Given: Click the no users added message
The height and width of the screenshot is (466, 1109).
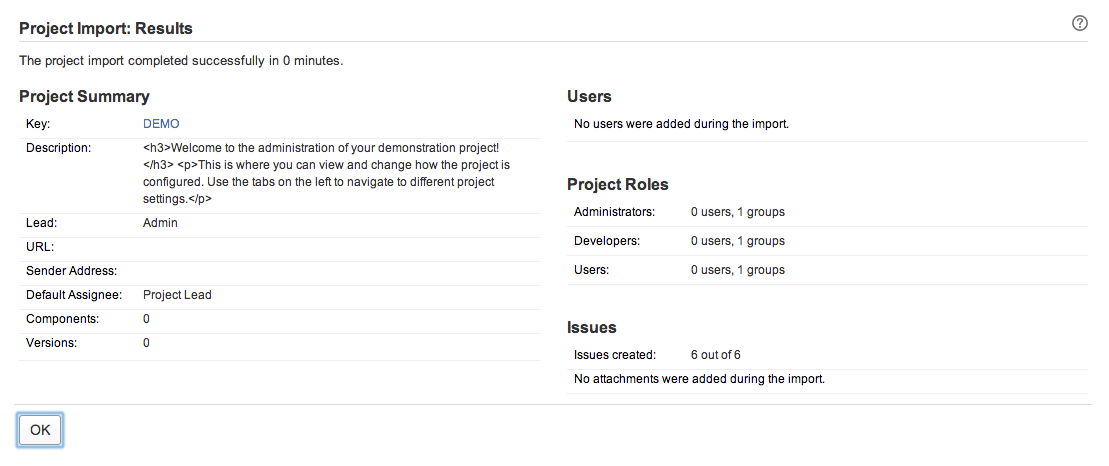Looking at the screenshot, I should click(681, 124).
